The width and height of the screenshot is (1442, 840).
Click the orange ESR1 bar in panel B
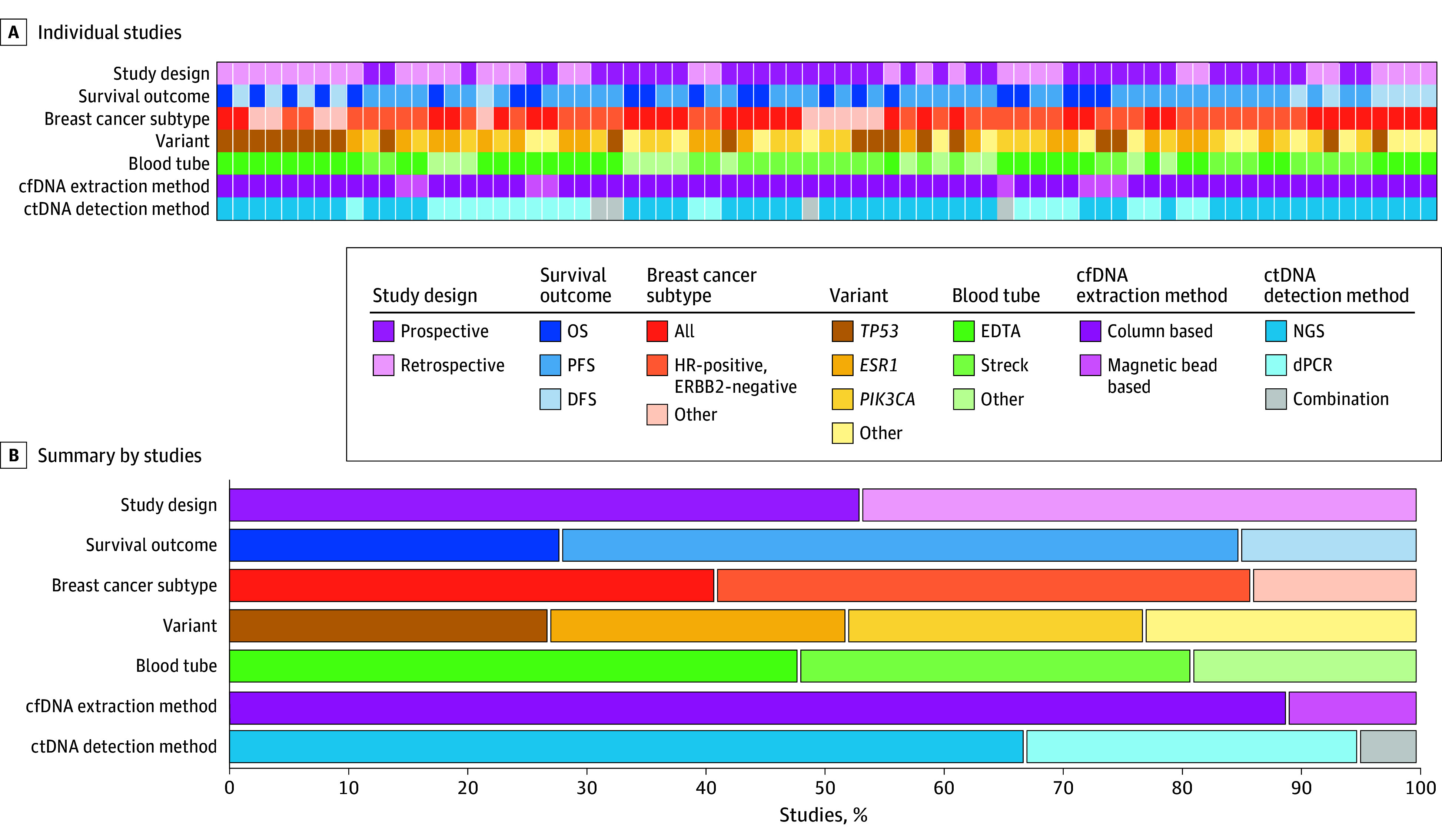coord(698,625)
